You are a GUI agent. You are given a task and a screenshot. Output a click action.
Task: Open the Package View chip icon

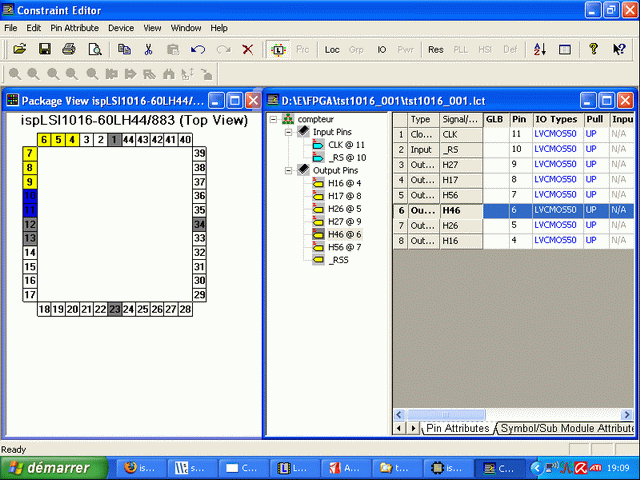279,49
